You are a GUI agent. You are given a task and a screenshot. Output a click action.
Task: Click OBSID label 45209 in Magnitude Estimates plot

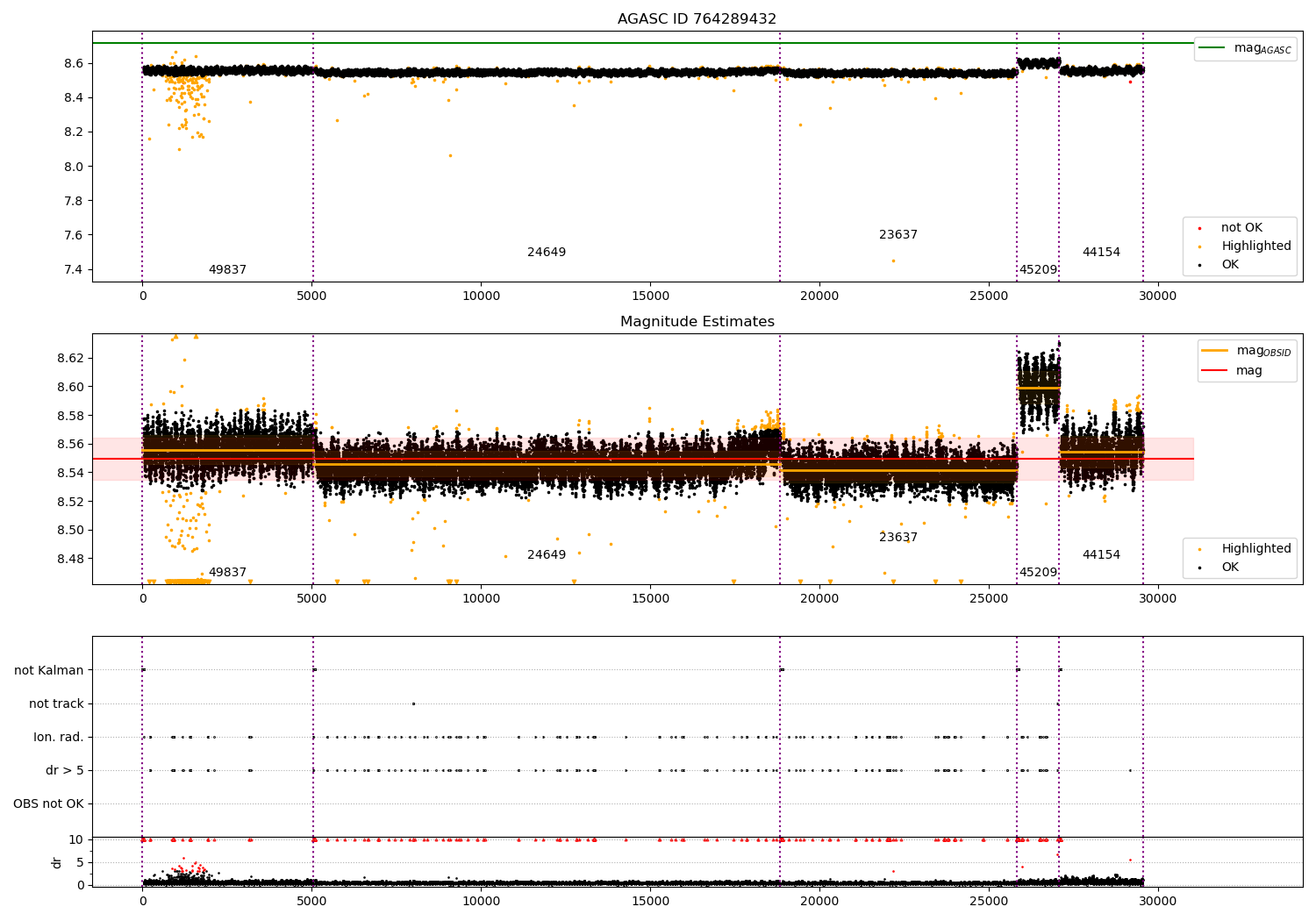(x=1038, y=573)
